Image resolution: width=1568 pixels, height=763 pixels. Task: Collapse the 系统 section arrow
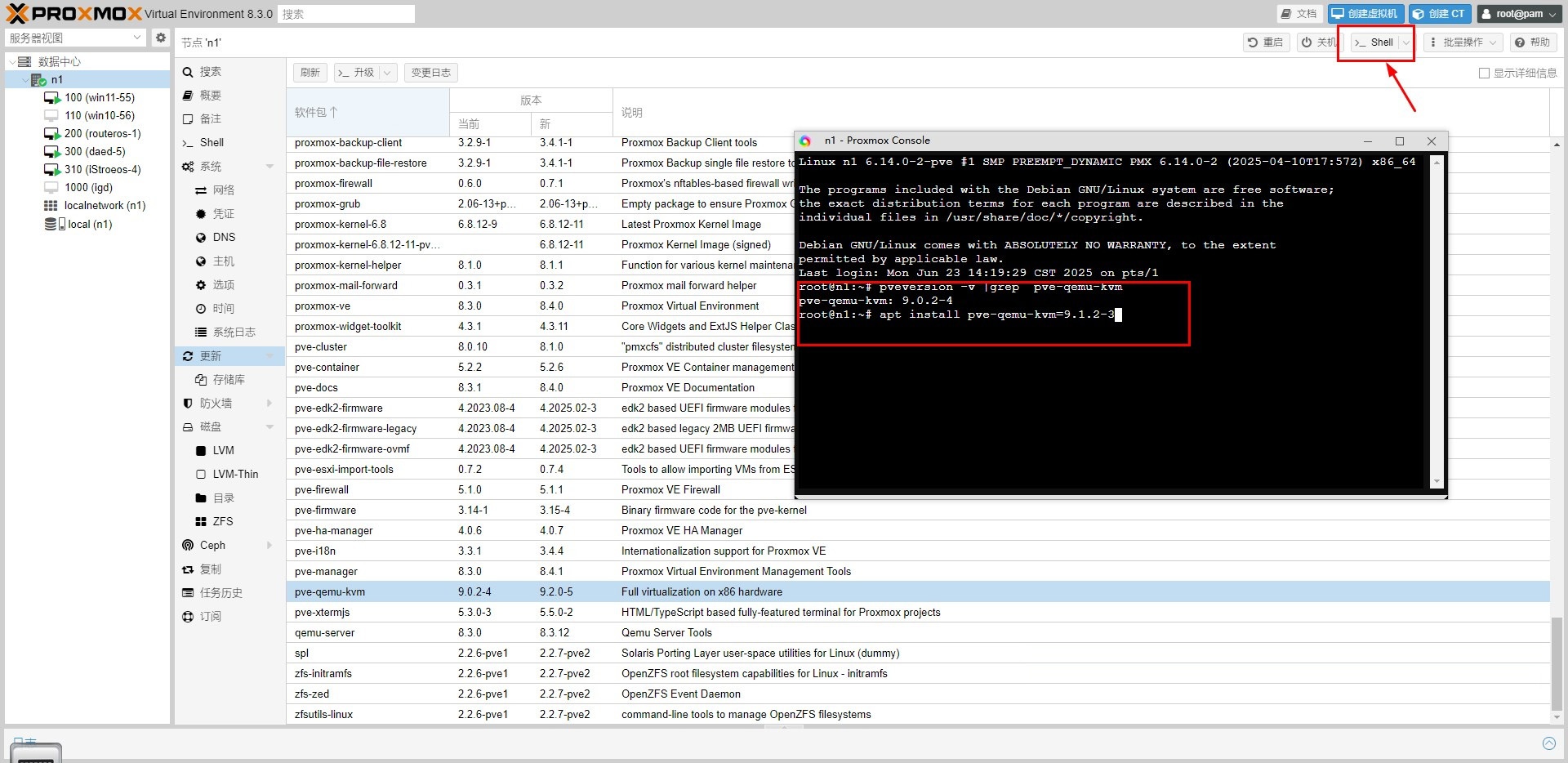(269, 167)
